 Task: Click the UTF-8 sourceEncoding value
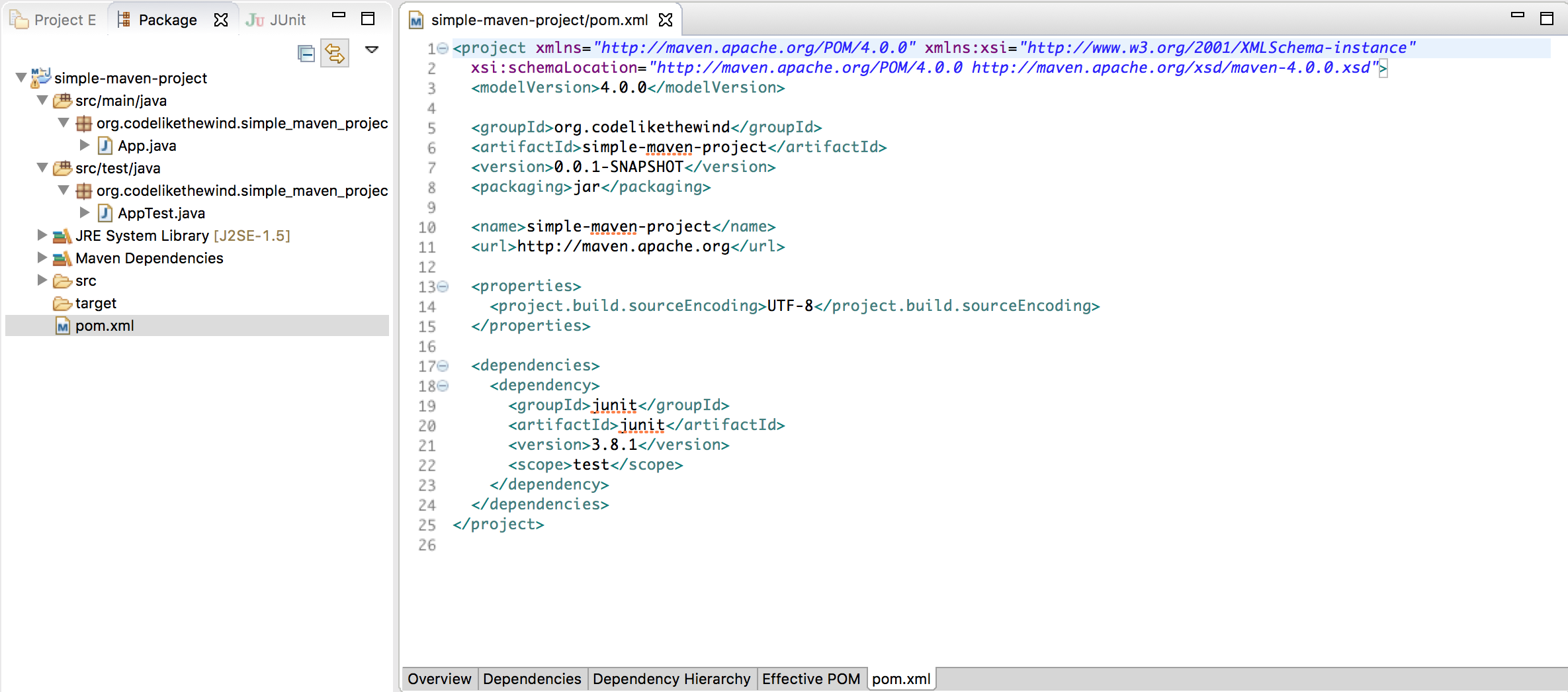point(791,306)
